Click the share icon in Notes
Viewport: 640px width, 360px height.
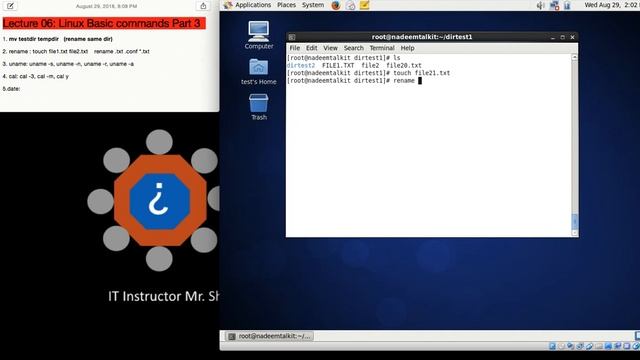click(203, 6)
